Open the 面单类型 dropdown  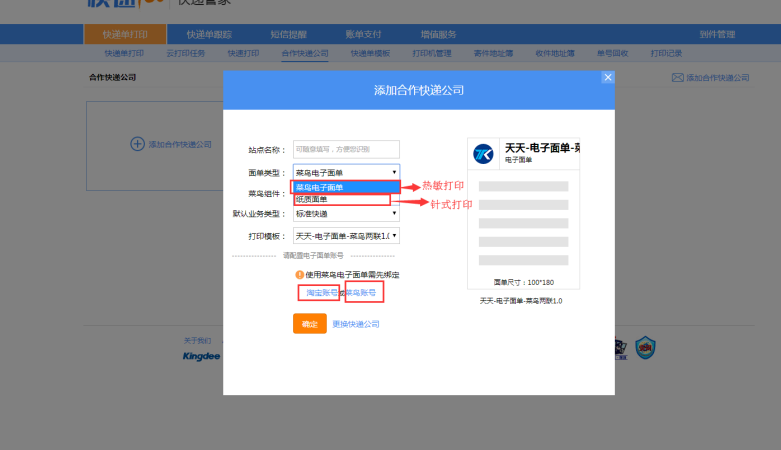click(346, 173)
